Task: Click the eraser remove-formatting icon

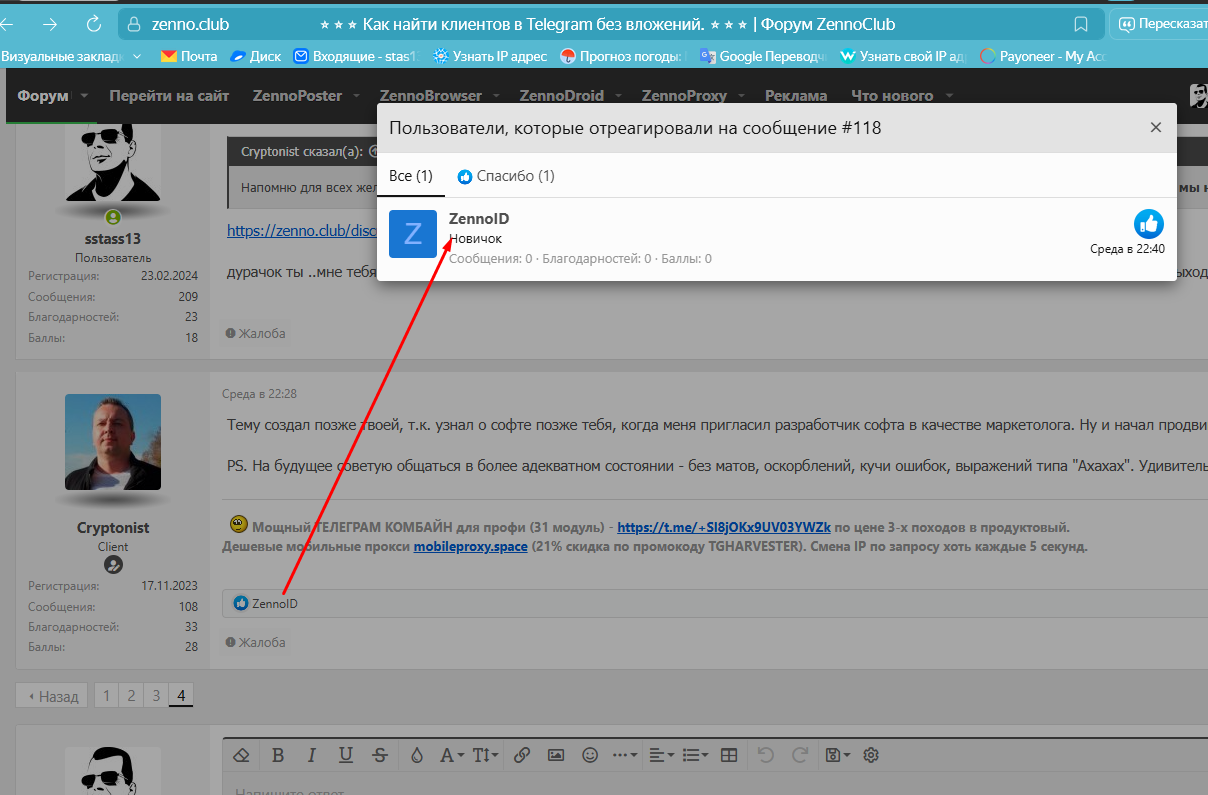Action: click(241, 755)
